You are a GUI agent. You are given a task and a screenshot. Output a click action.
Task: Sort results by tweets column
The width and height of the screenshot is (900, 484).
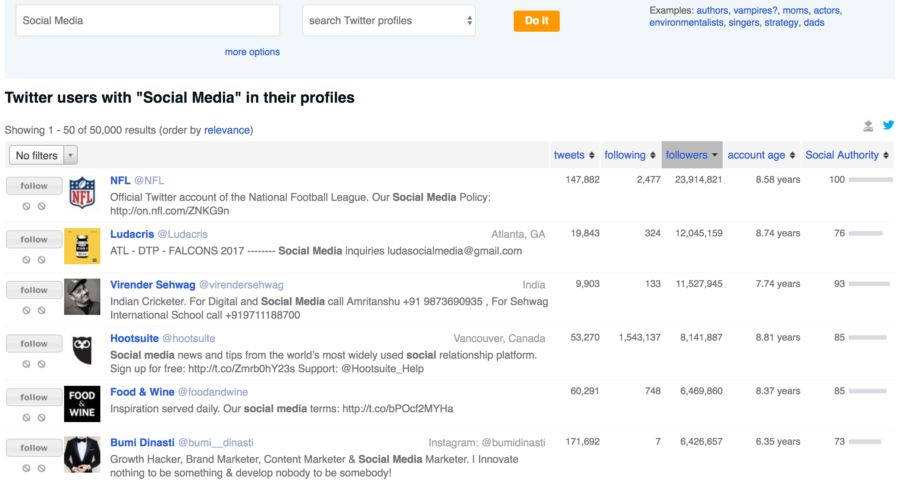tap(574, 155)
